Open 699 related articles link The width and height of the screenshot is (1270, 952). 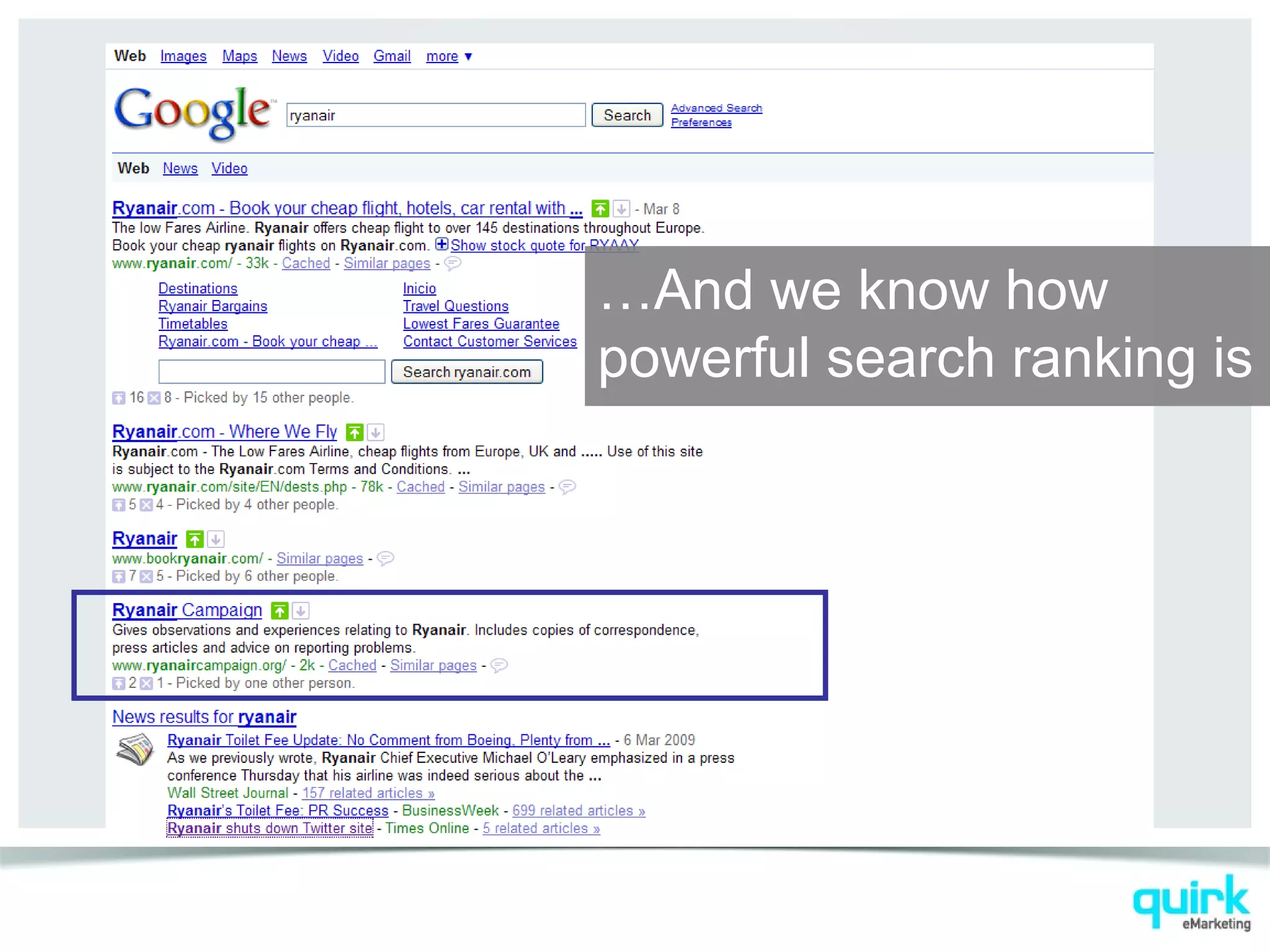pos(579,811)
